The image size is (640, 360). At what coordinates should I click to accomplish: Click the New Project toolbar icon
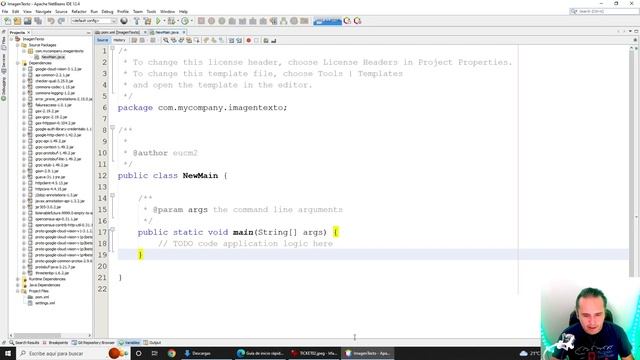[x=17, y=21]
